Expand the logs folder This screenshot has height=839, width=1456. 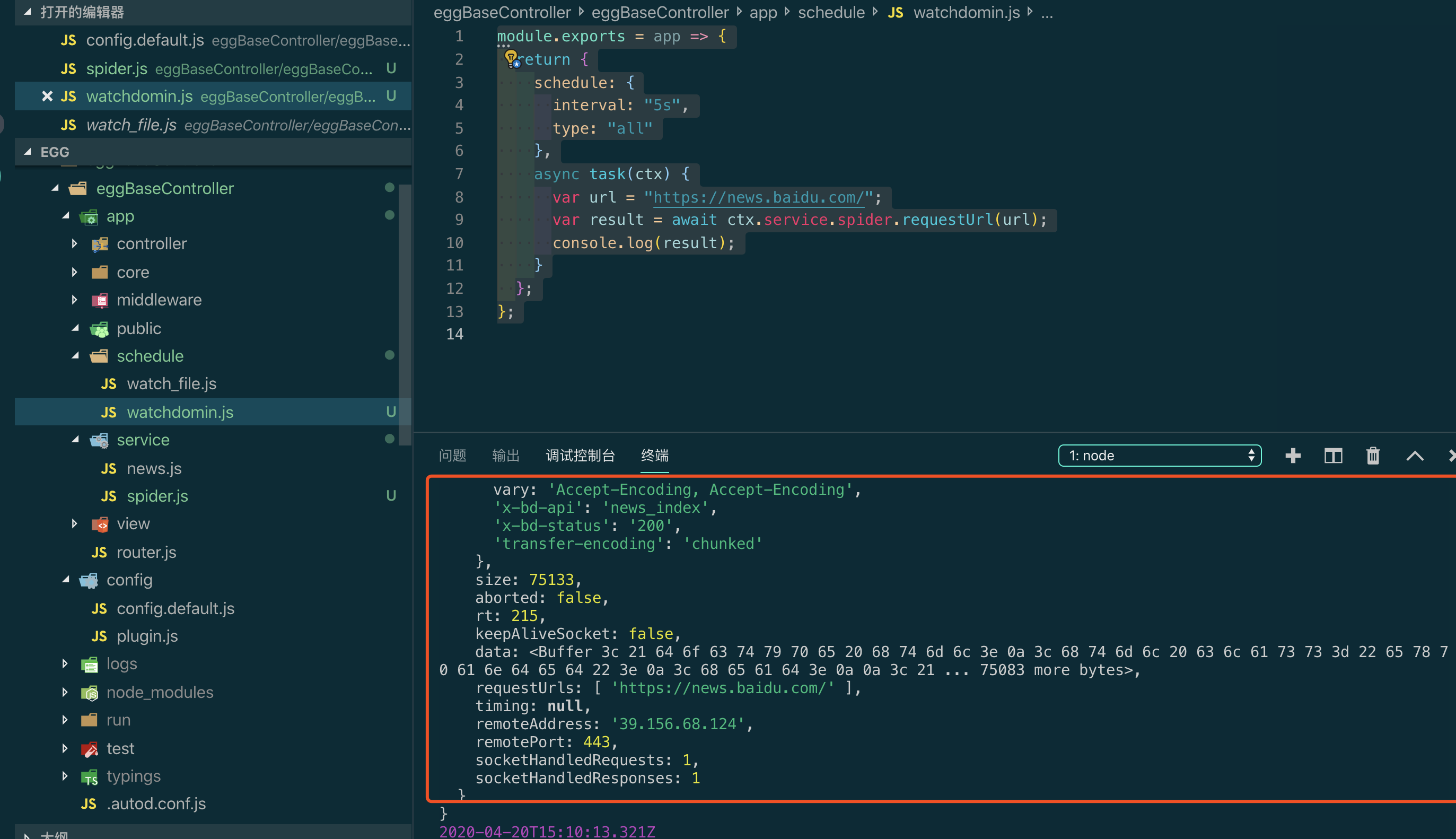point(65,664)
